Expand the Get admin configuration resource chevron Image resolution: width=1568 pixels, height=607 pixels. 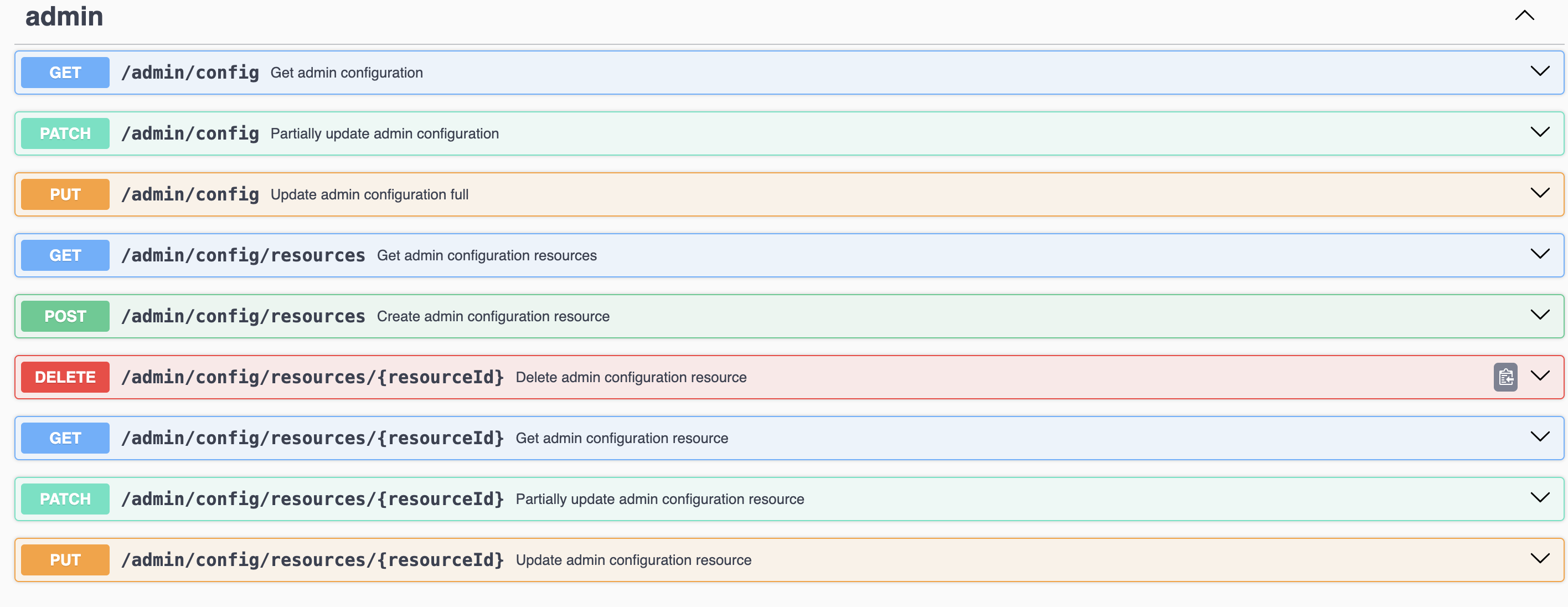point(1539,436)
